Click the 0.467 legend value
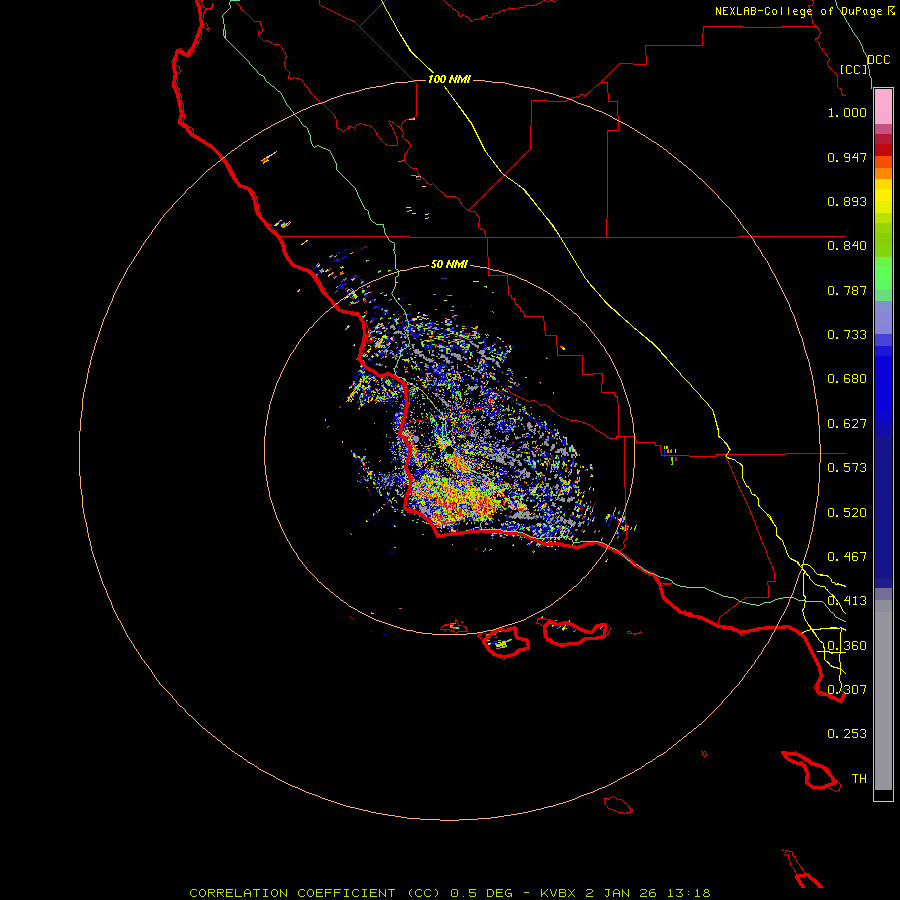 tap(847, 557)
